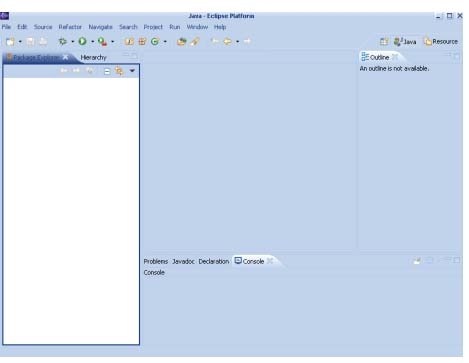The image size is (469, 363).
Task: Expand the New wizard dropdown arrow
Action: coord(20,42)
